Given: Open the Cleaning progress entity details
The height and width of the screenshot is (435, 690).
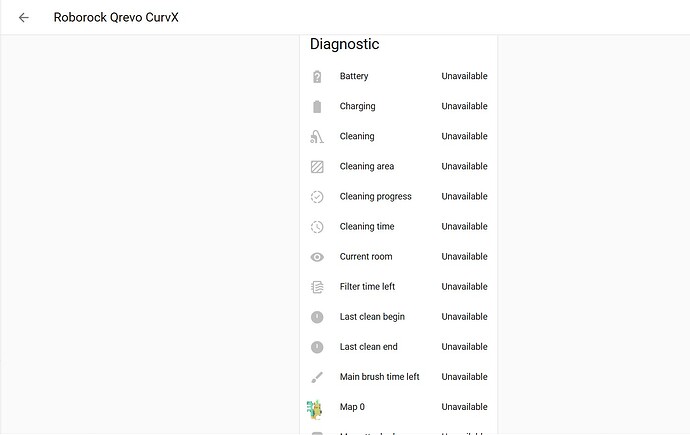Looking at the screenshot, I should click(x=375, y=197).
